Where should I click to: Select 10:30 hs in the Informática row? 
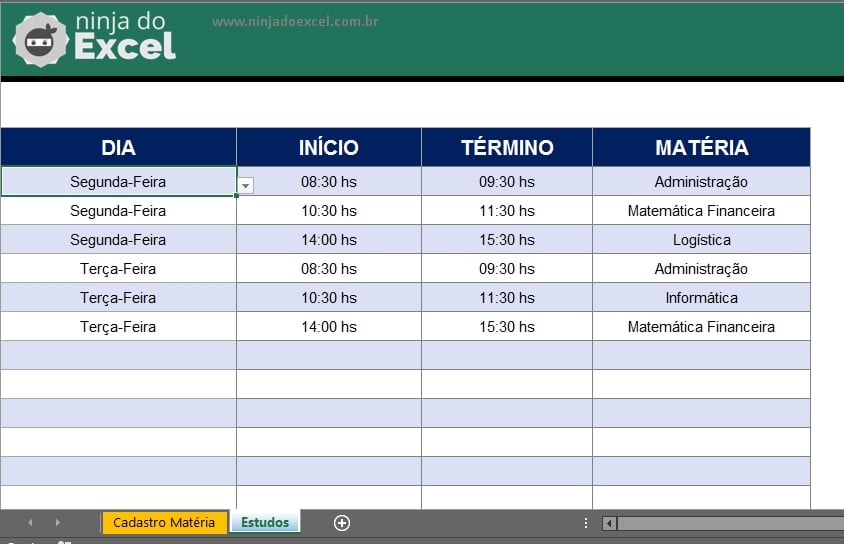329,298
